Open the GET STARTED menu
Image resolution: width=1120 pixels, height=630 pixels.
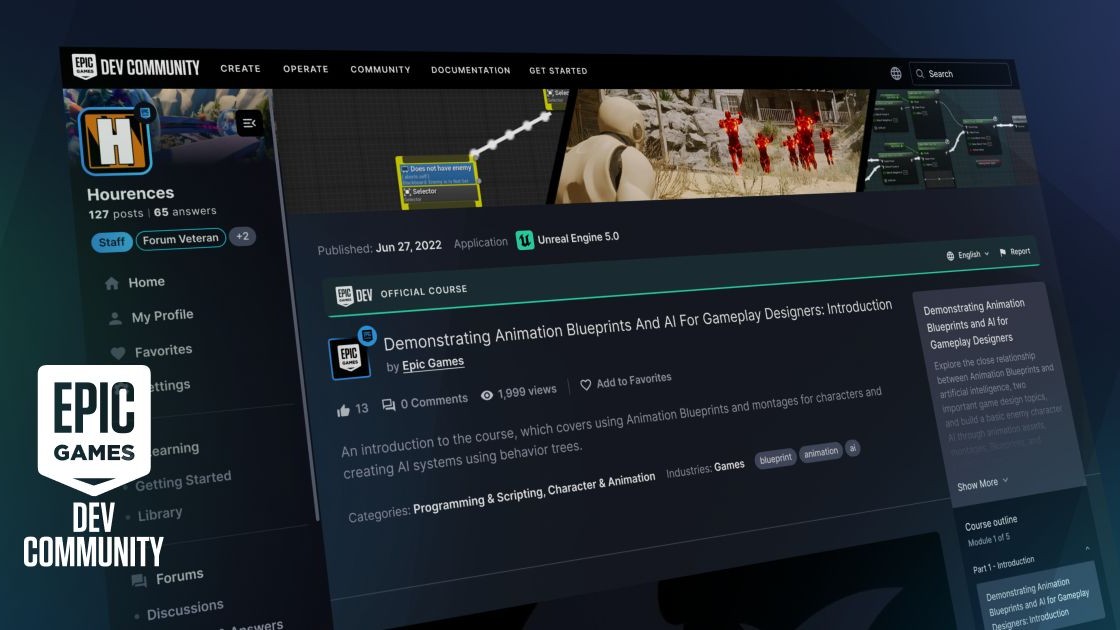[558, 71]
